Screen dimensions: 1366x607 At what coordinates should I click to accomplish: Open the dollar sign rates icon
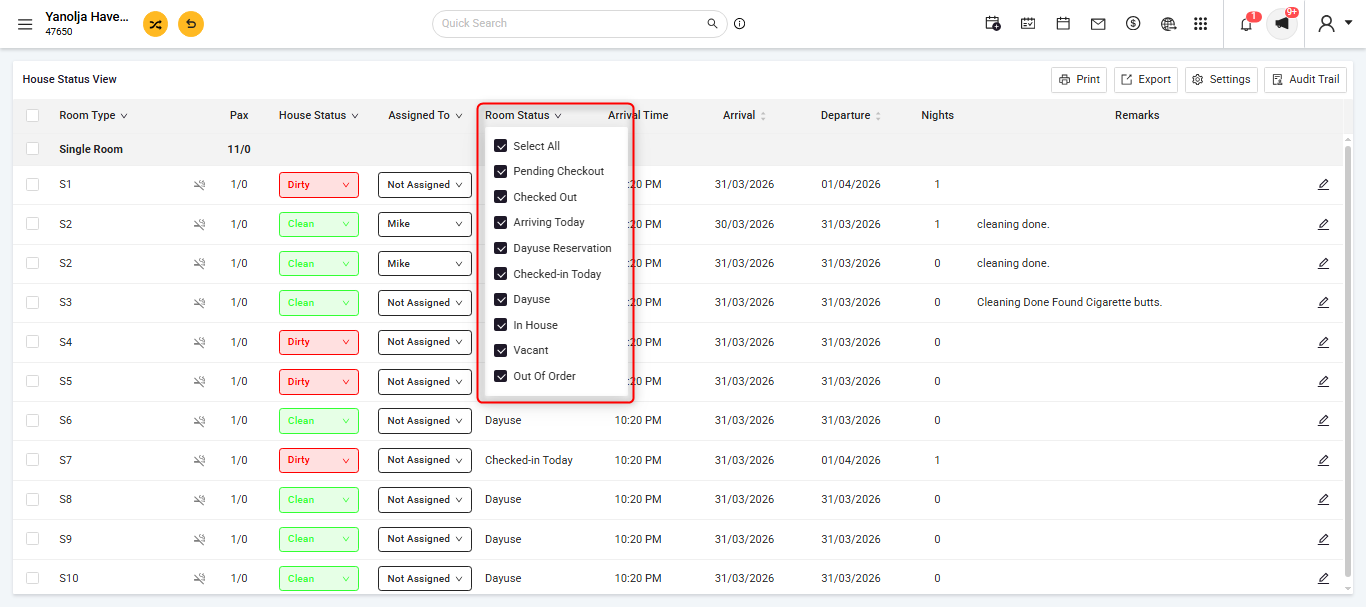(x=1133, y=23)
